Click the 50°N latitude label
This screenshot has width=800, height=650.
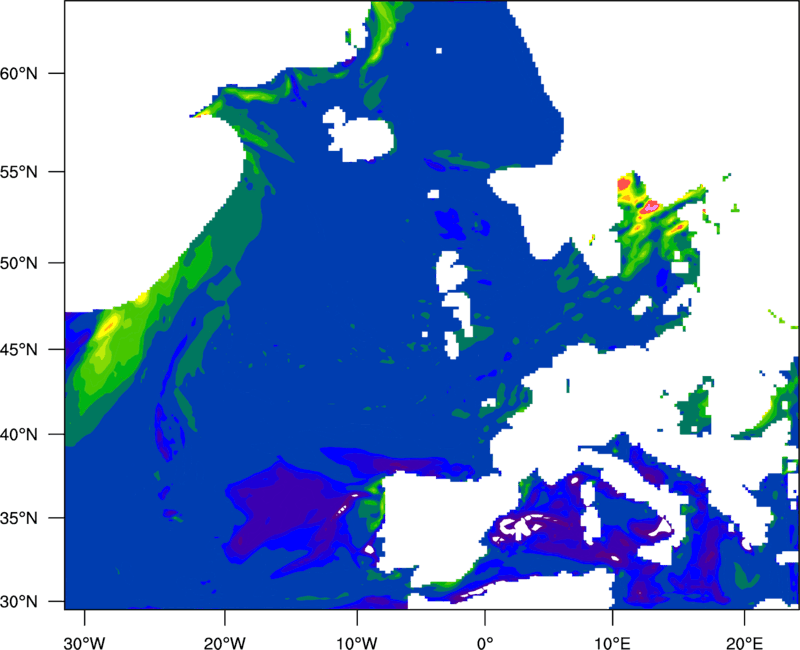[19, 263]
